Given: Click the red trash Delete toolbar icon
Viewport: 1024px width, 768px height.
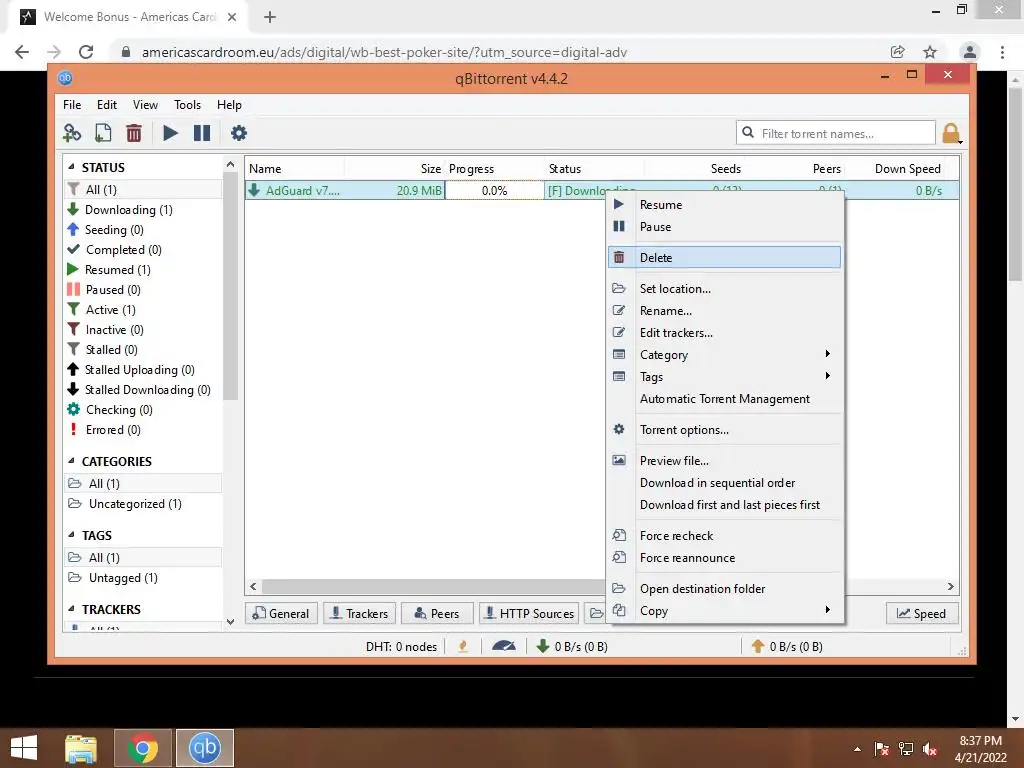Looking at the screenshot, I should pos(134,133).
